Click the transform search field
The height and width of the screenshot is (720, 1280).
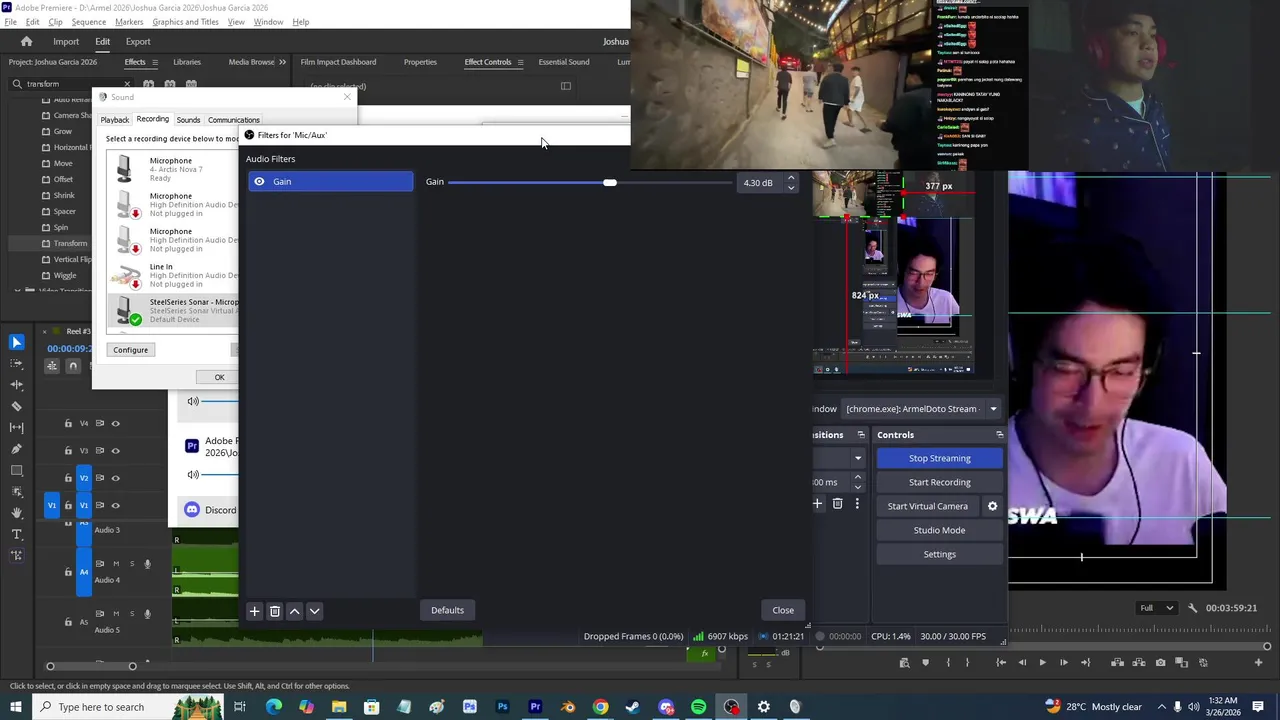coord(70,84)
